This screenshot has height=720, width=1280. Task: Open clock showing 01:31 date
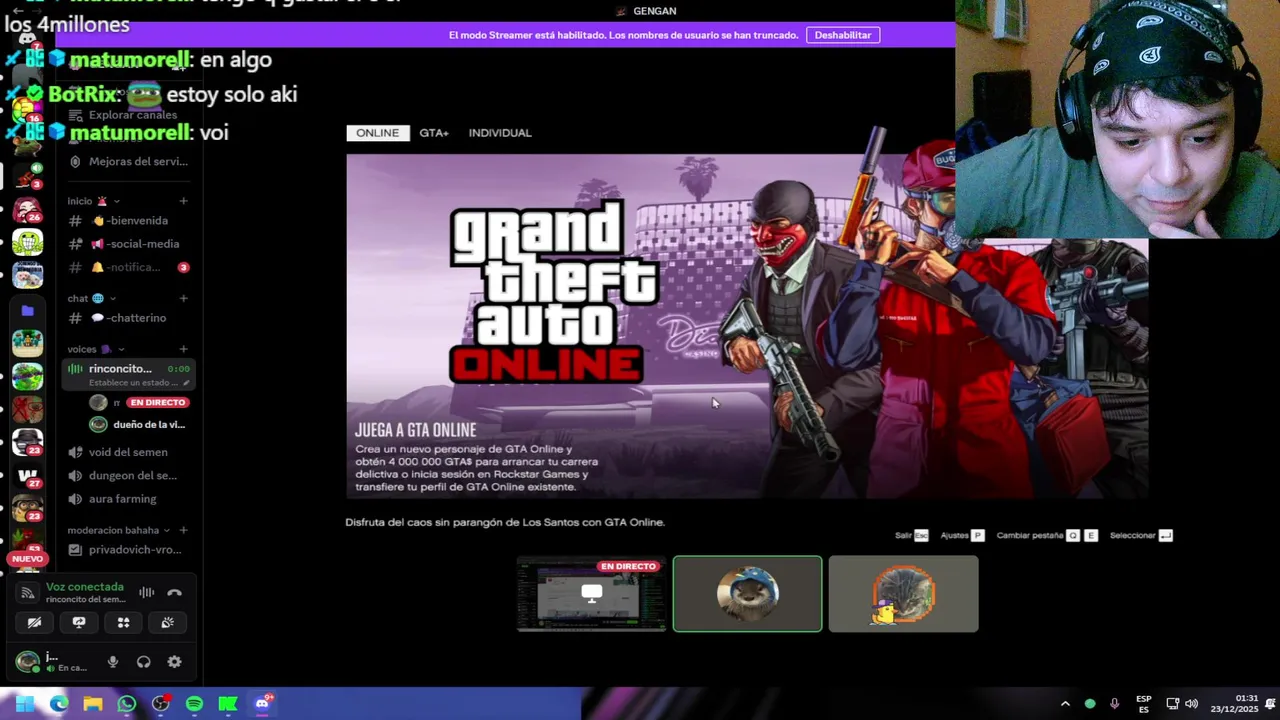click(1235, 704)
